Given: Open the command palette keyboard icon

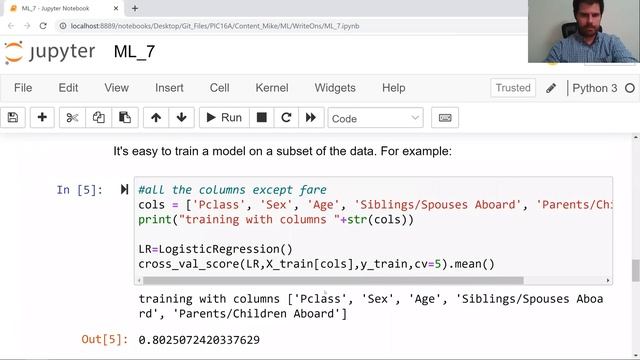Looking at the screenshot, I should (x=445, y=118).
